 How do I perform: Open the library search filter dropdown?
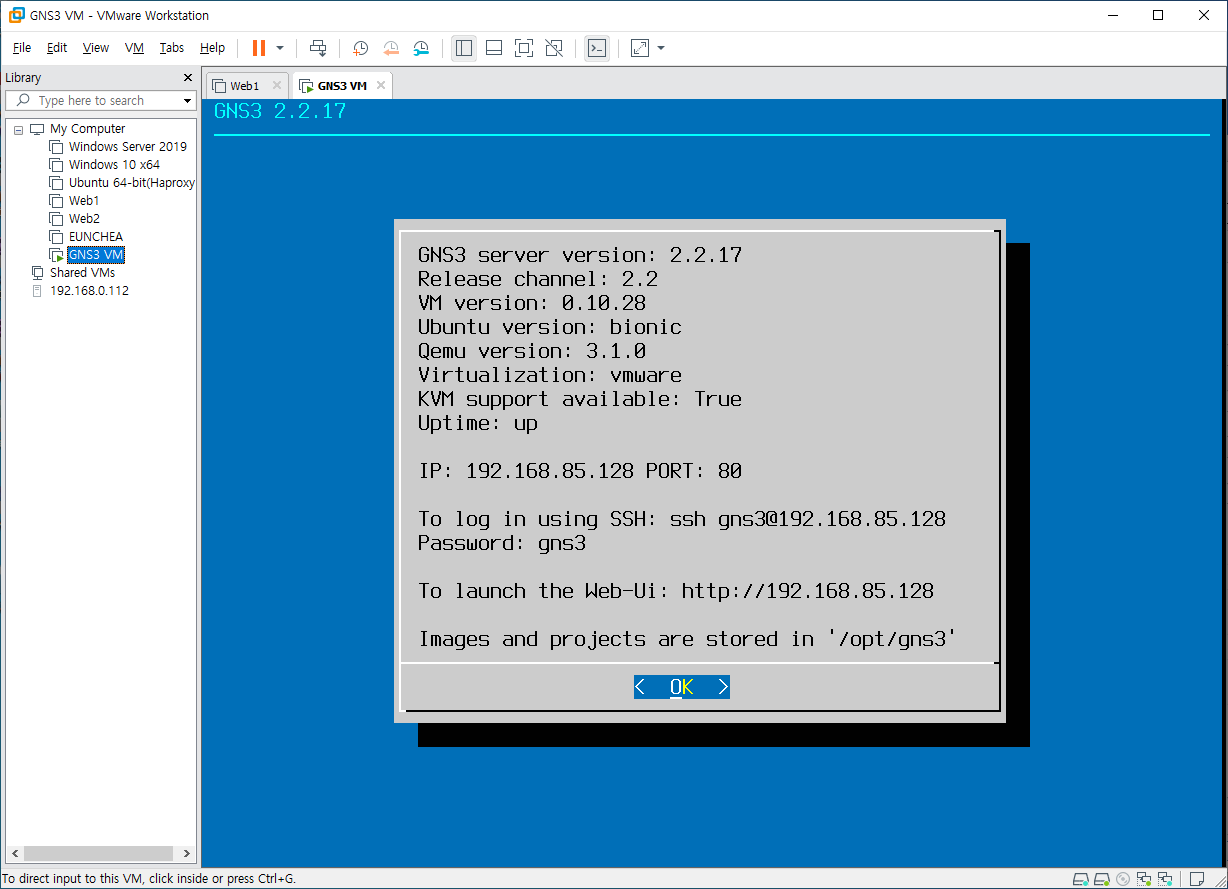pyautogui.click(x=187, y=101)
